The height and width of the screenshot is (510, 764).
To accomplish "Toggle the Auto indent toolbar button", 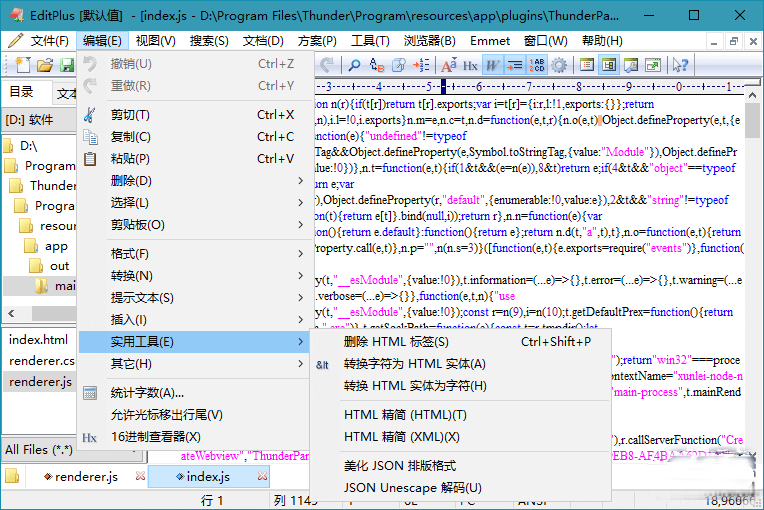I will point(515,65).
